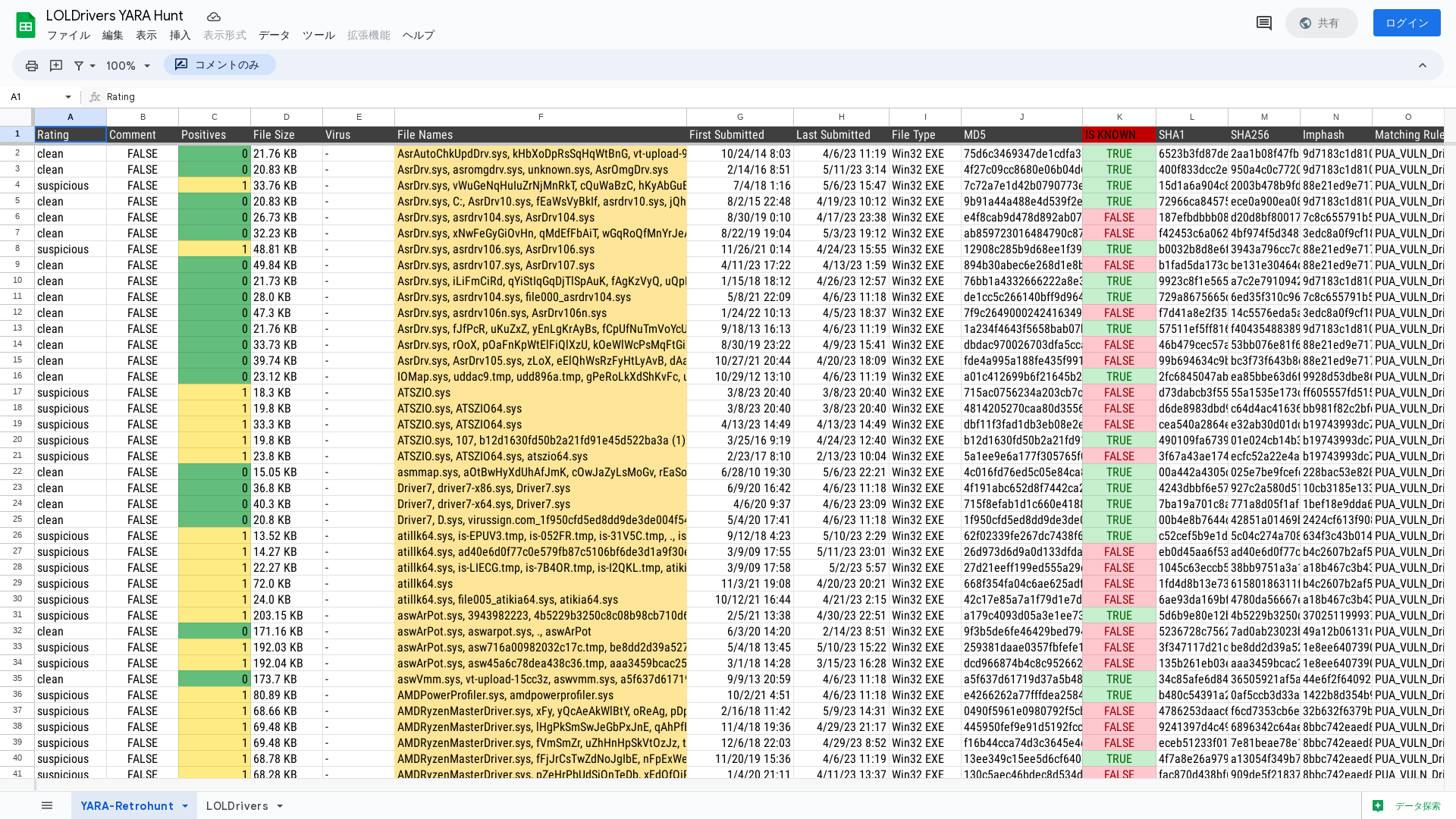This screenshot has width=1456, height=819.
Task: Open the 編集 menu
Action: (x=112, y=35)
